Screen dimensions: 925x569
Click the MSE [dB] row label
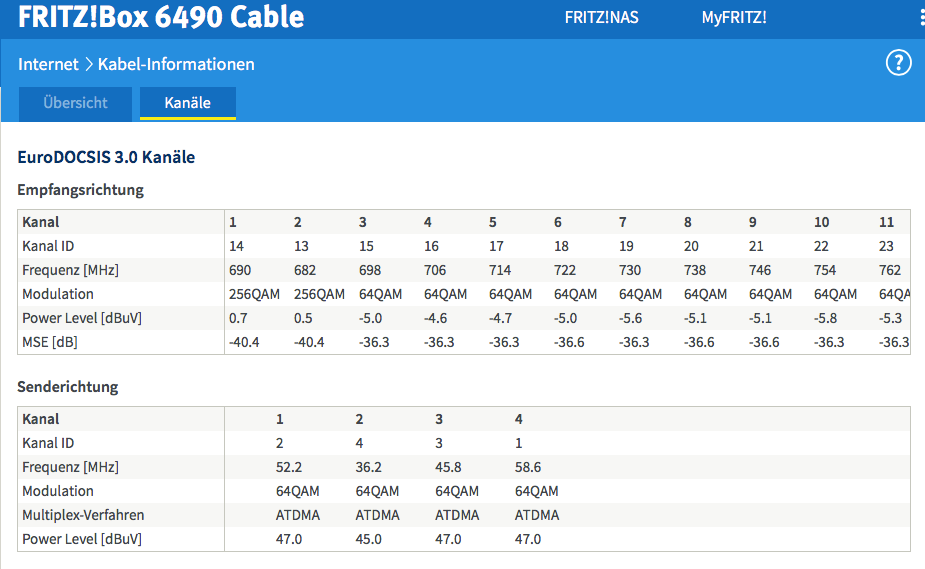[49, 342]
